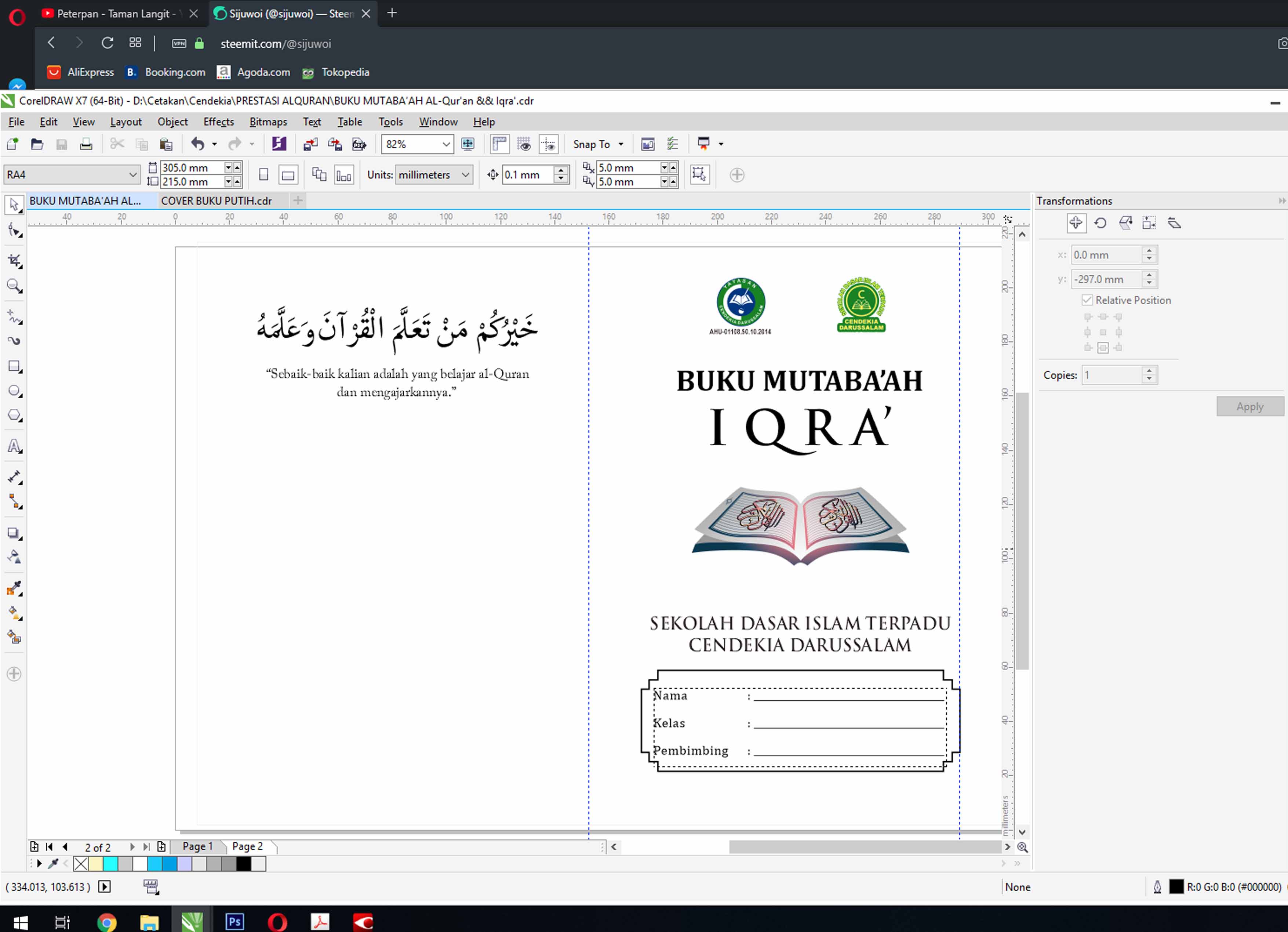Screen dimensions: 1288x932
Task: Open the Effects menu
Action: point(218,122)
